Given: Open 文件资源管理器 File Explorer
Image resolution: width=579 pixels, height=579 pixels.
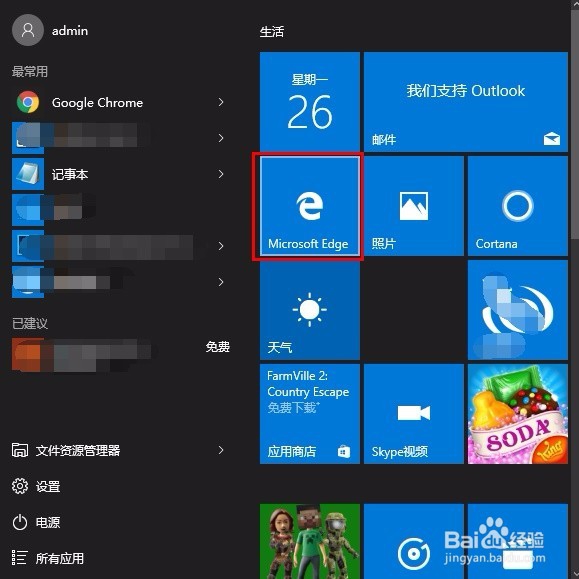Looking at the screenshot, I should 120,450.
